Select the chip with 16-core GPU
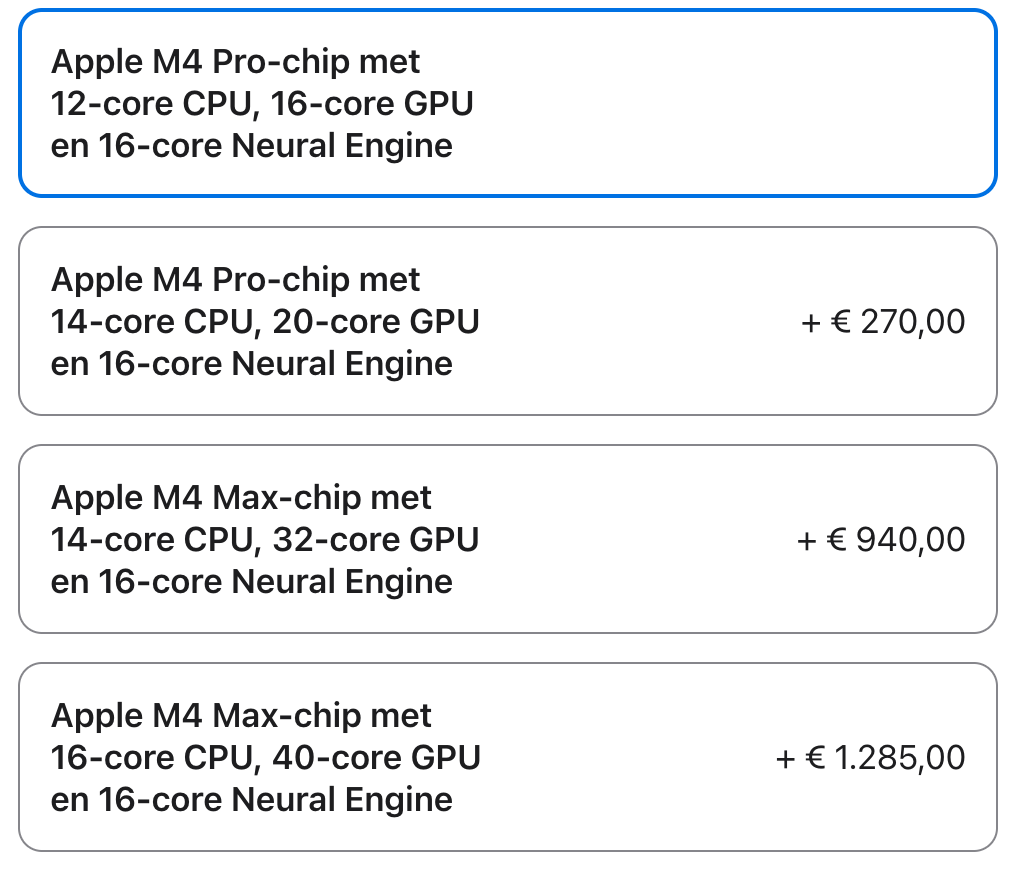Viewport: 1012px width, 872px height. click(x=508, y=103)
